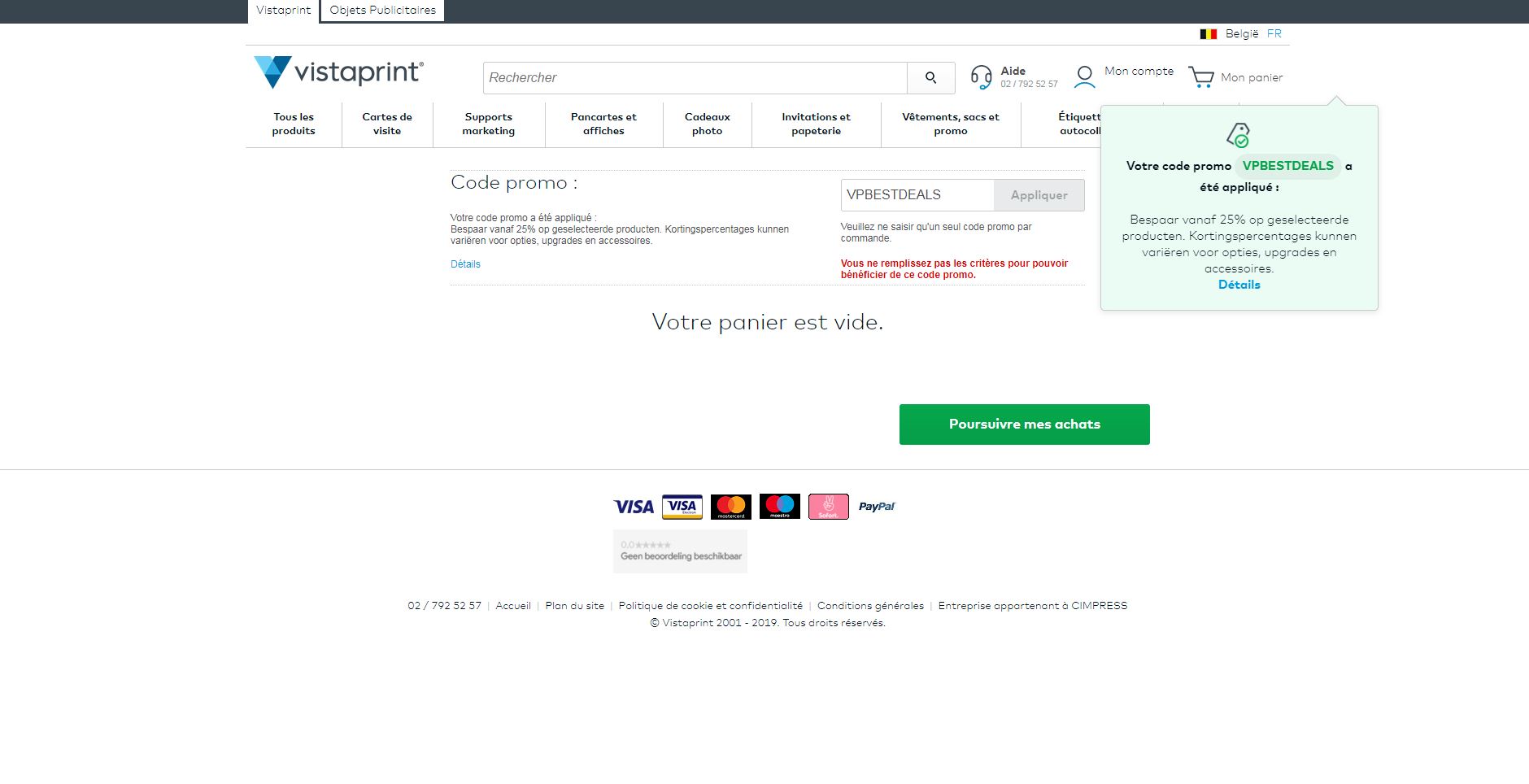Image resolution: width=1529 pixels, height=784 pixels.
Task: Click the shopping cart icon
Action: (x=1200, y=77)
